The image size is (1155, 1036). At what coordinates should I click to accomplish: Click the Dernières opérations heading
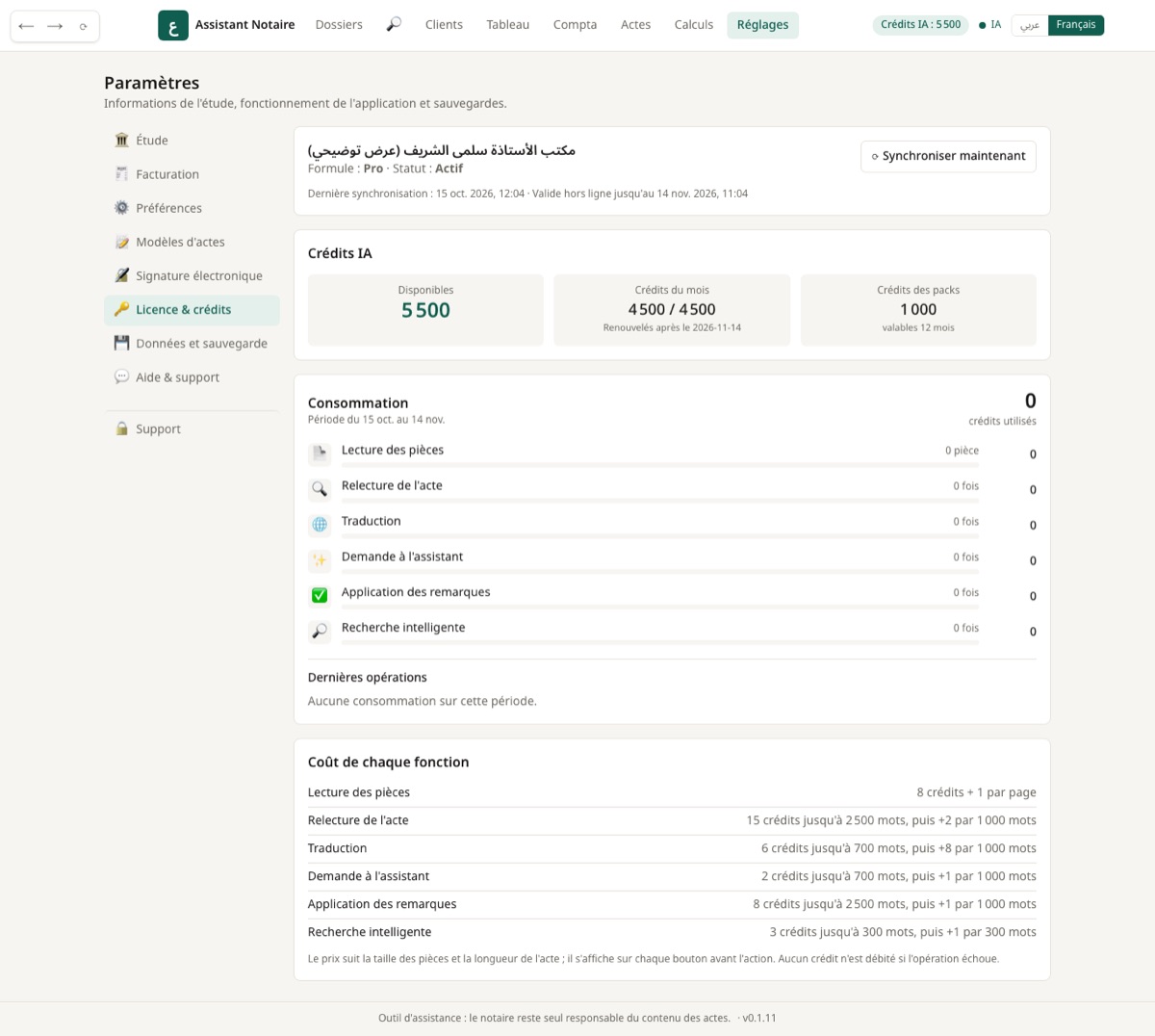(368, 678)
